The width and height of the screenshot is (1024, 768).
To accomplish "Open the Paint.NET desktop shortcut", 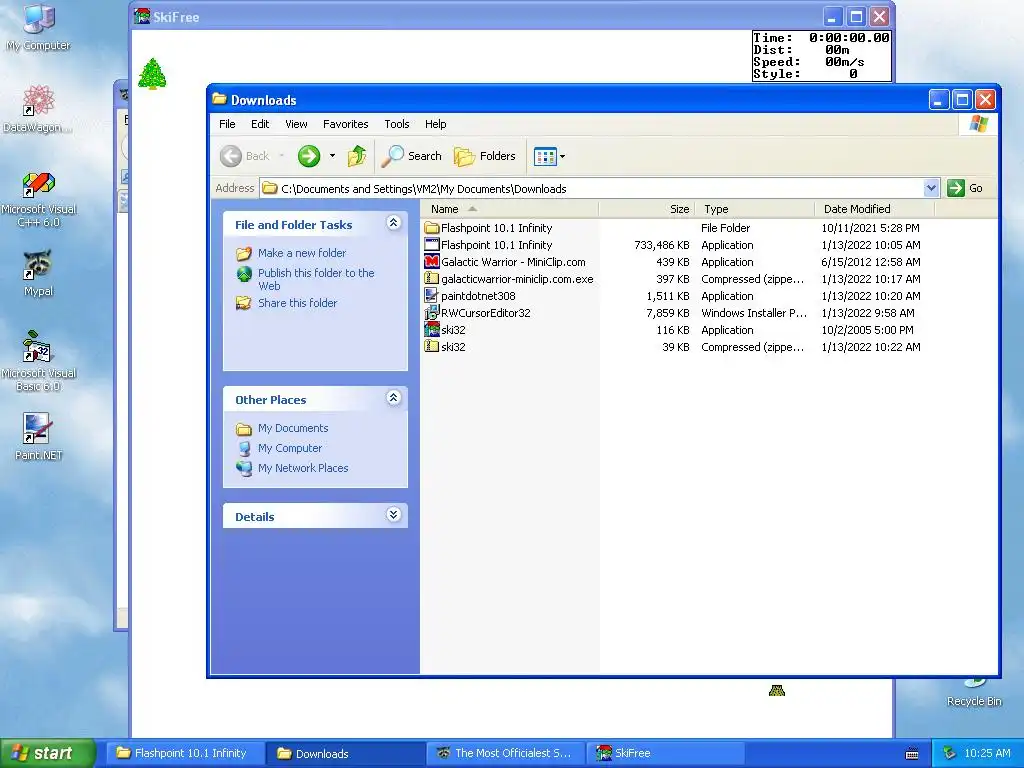I will coord(38,436).
